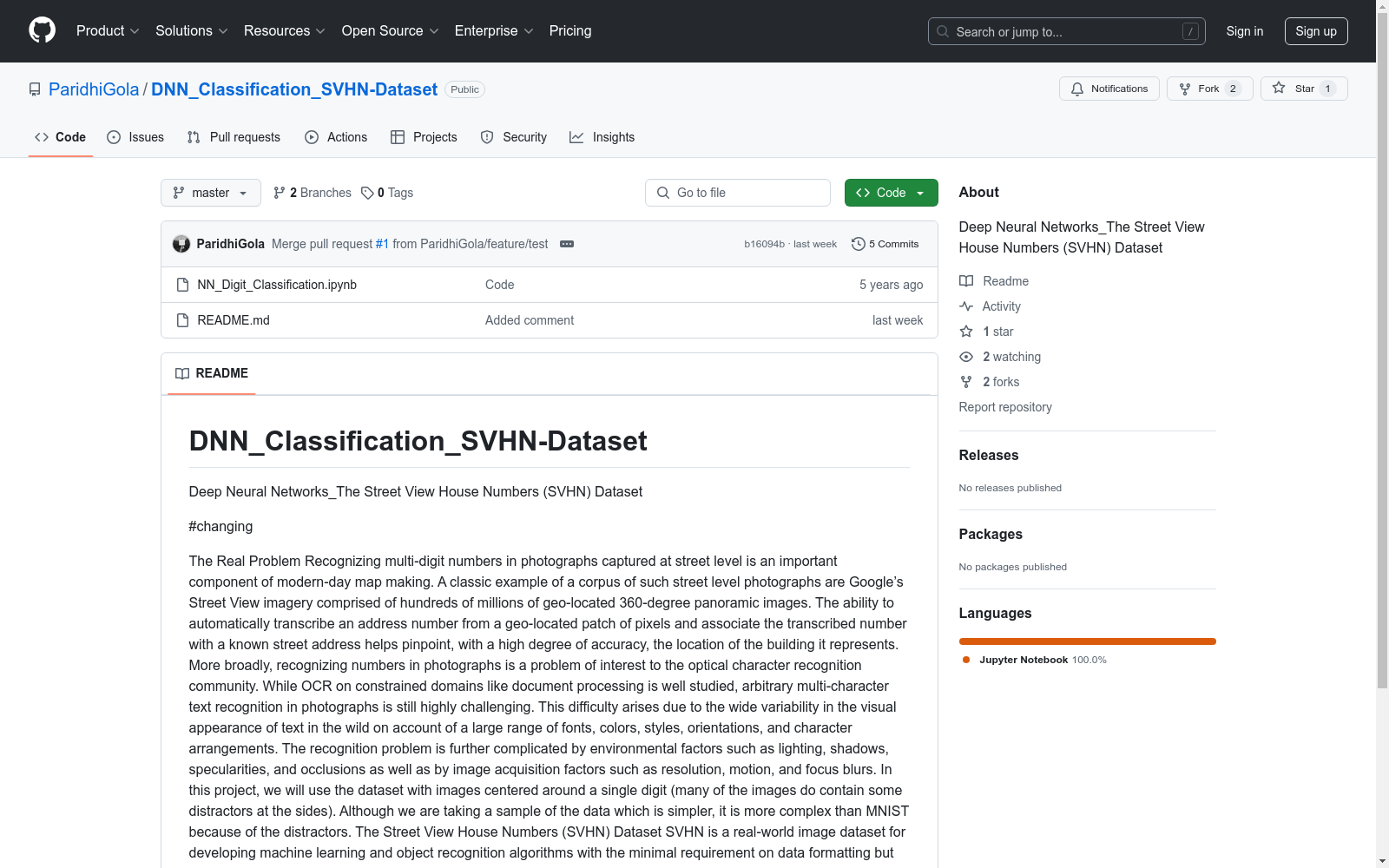Click the orange language bar
The width and height of the screenshot is (1389, 868).
1088,641
